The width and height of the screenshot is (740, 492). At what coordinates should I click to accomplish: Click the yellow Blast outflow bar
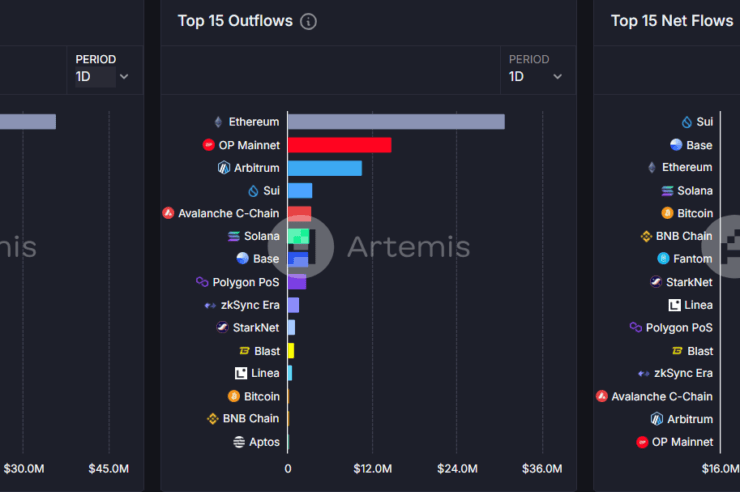pyautogui.click(x=291, y=350)
